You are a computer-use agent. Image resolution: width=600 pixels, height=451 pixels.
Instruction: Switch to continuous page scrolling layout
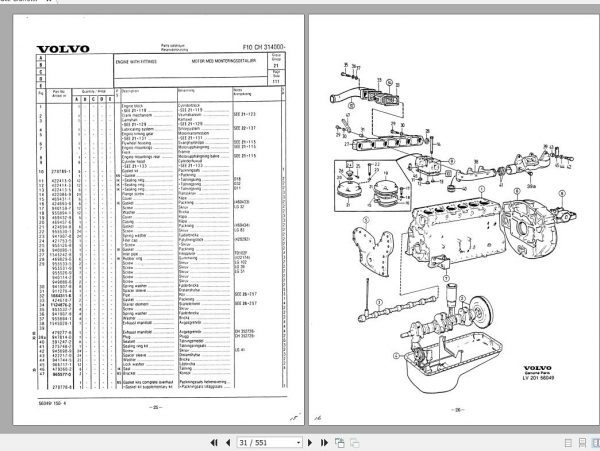[x=582, y=443]
